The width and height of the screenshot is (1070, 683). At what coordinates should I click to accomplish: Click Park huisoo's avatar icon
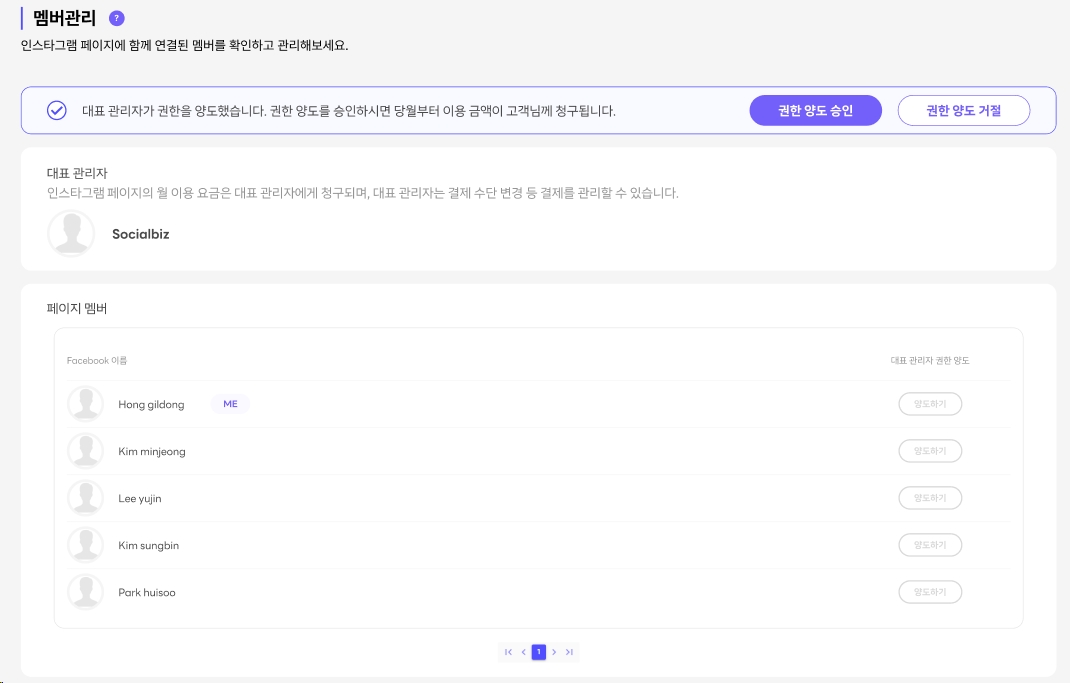click(x=85, y=592)
